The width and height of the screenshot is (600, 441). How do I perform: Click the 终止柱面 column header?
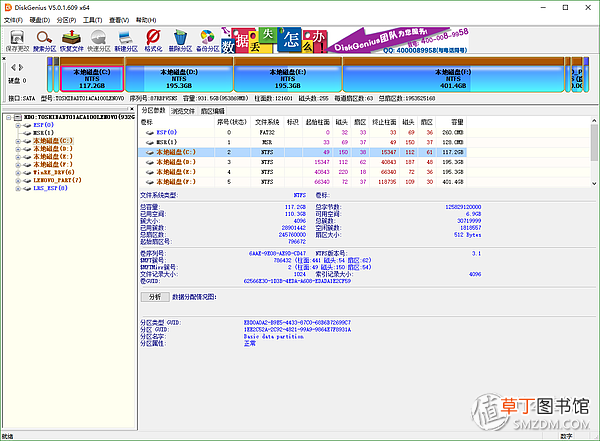point(384,122)
